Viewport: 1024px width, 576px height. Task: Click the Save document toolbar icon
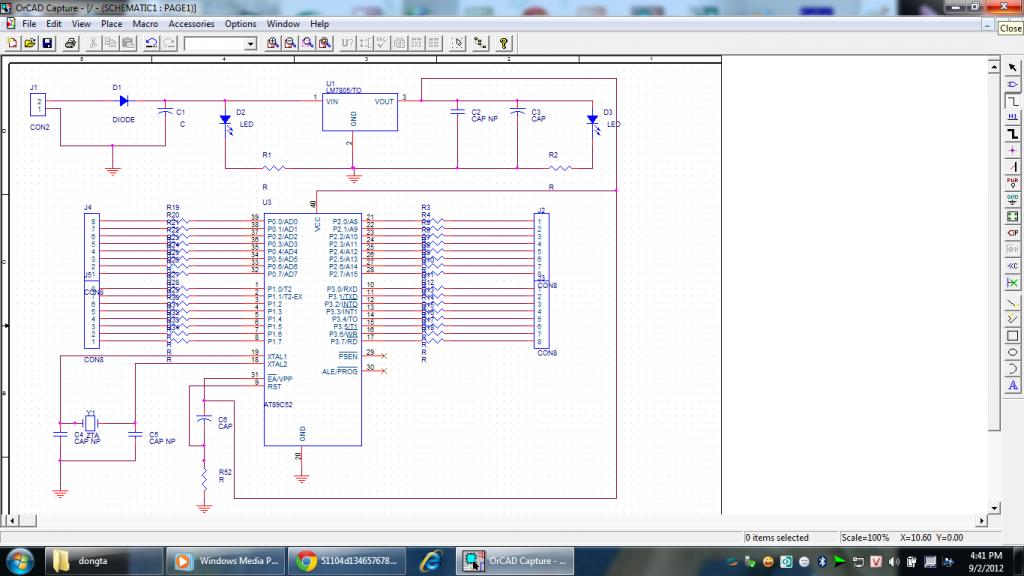pos(47,43)
